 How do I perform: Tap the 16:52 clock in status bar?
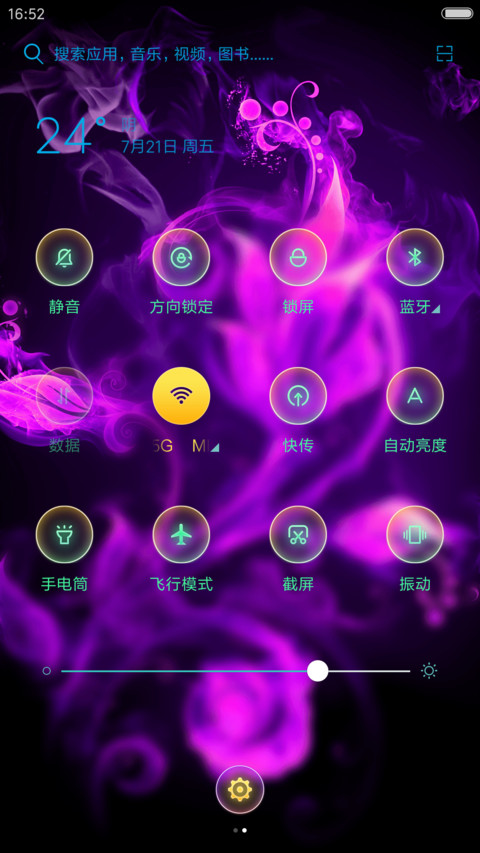(x=26, y=14)
